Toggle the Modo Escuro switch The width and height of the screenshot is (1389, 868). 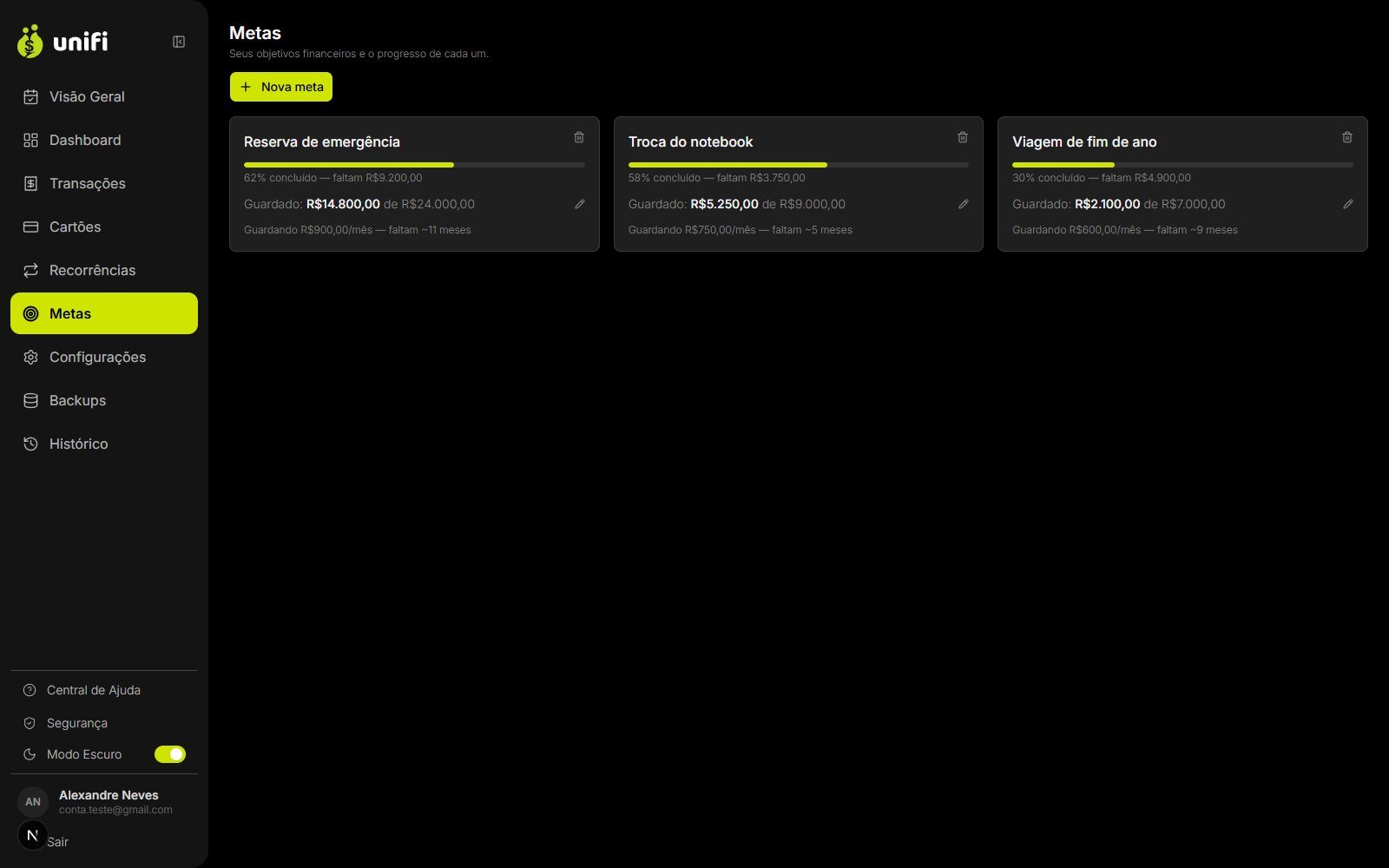pos(170,754)
